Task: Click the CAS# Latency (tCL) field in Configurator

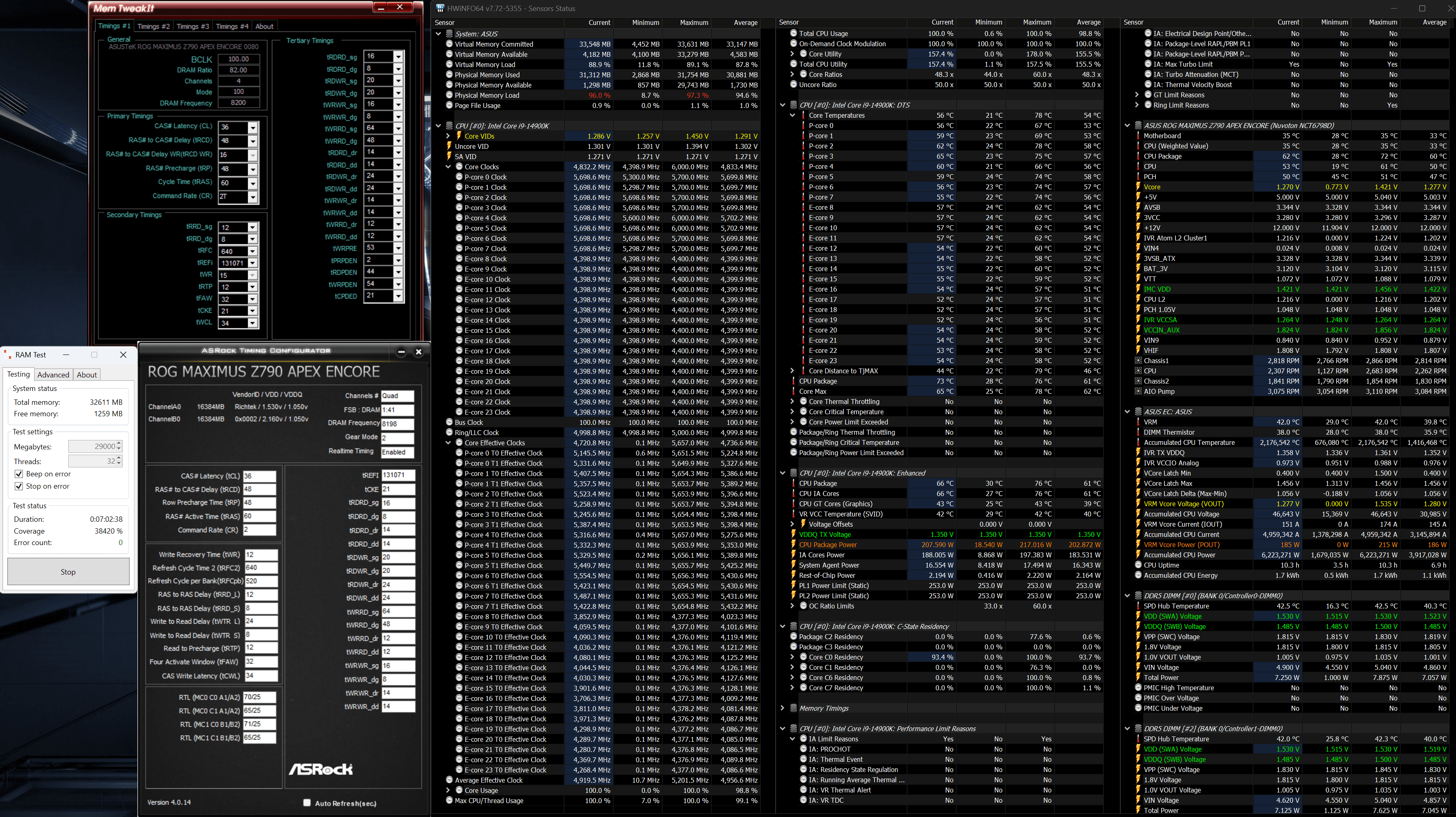Action: [260, 476]
